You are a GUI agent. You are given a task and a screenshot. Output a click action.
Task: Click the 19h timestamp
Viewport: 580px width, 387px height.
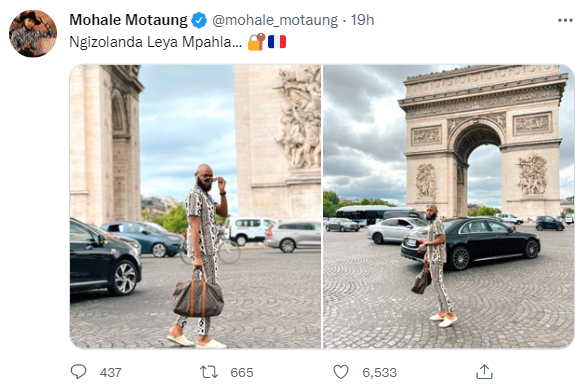coord(362,20)
